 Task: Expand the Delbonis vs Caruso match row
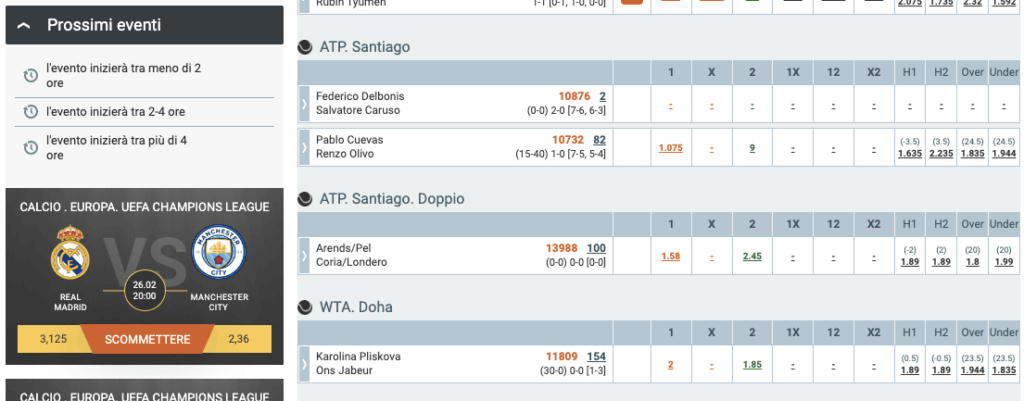pos(304,103)
